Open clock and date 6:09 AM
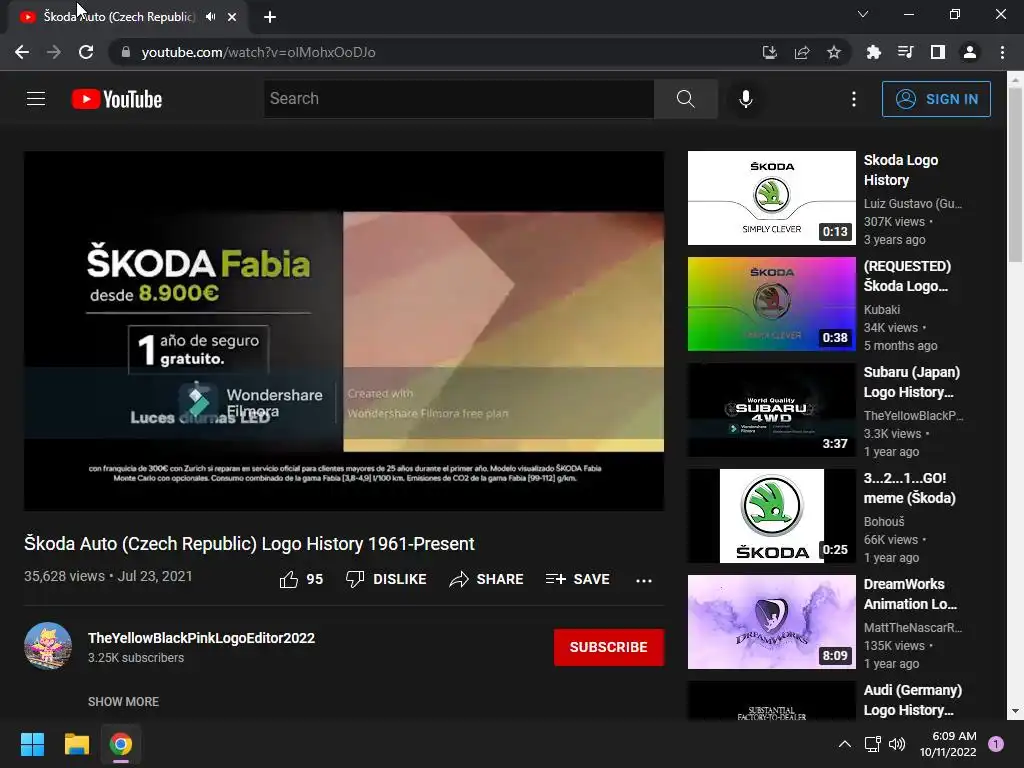The image size is (1024, 768). (948, 744)
